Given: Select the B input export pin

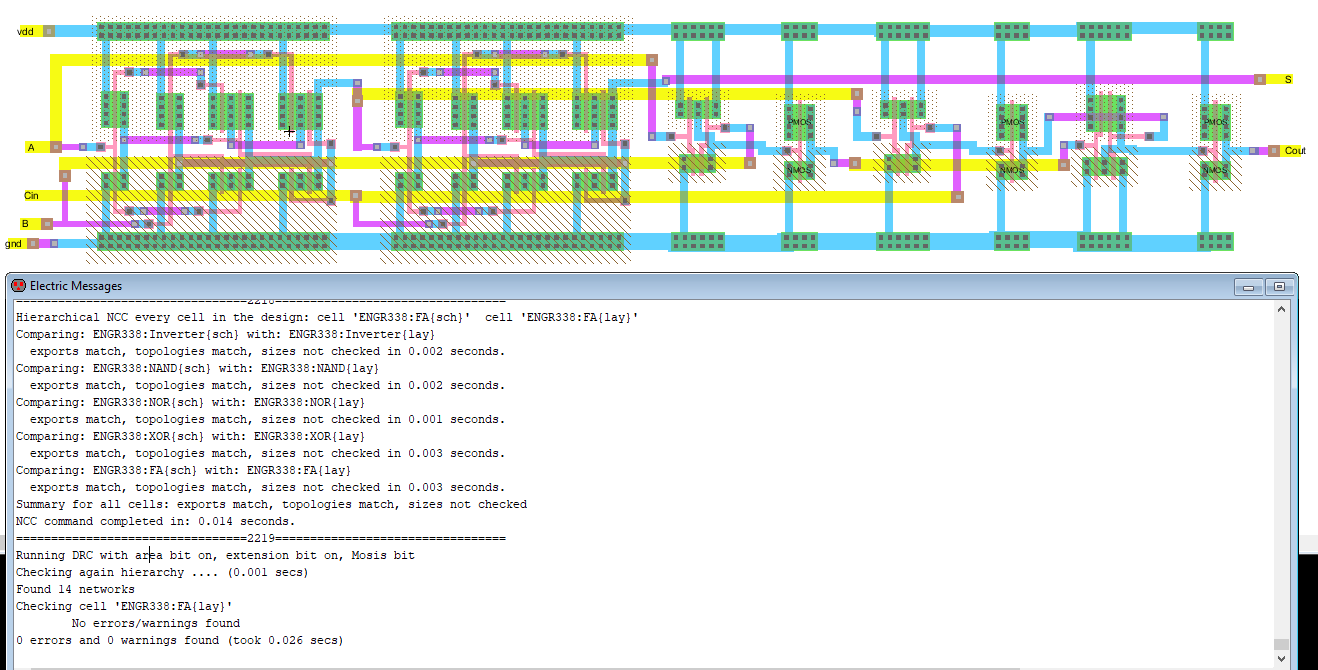Looking at the screenshot, I should [x=47, y=224].
